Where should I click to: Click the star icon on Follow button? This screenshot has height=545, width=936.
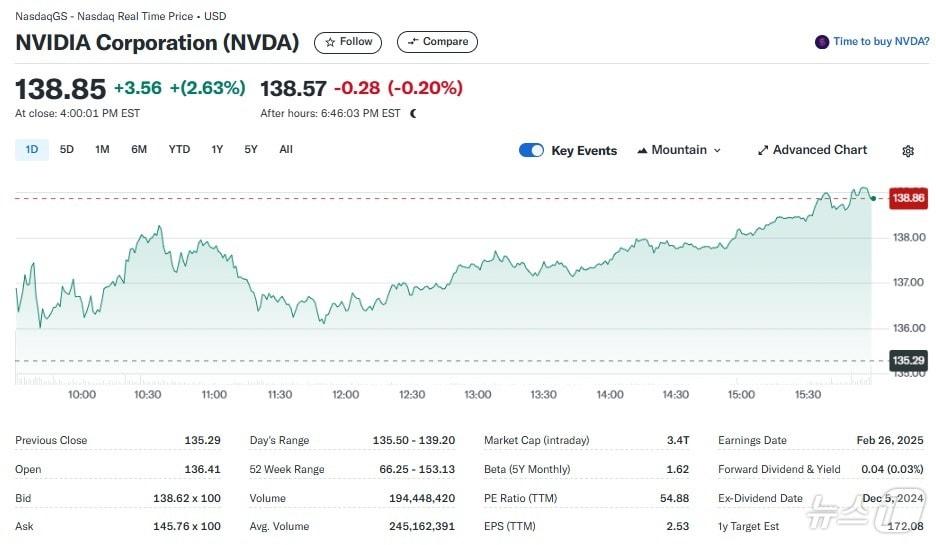[x=330, y=42]
